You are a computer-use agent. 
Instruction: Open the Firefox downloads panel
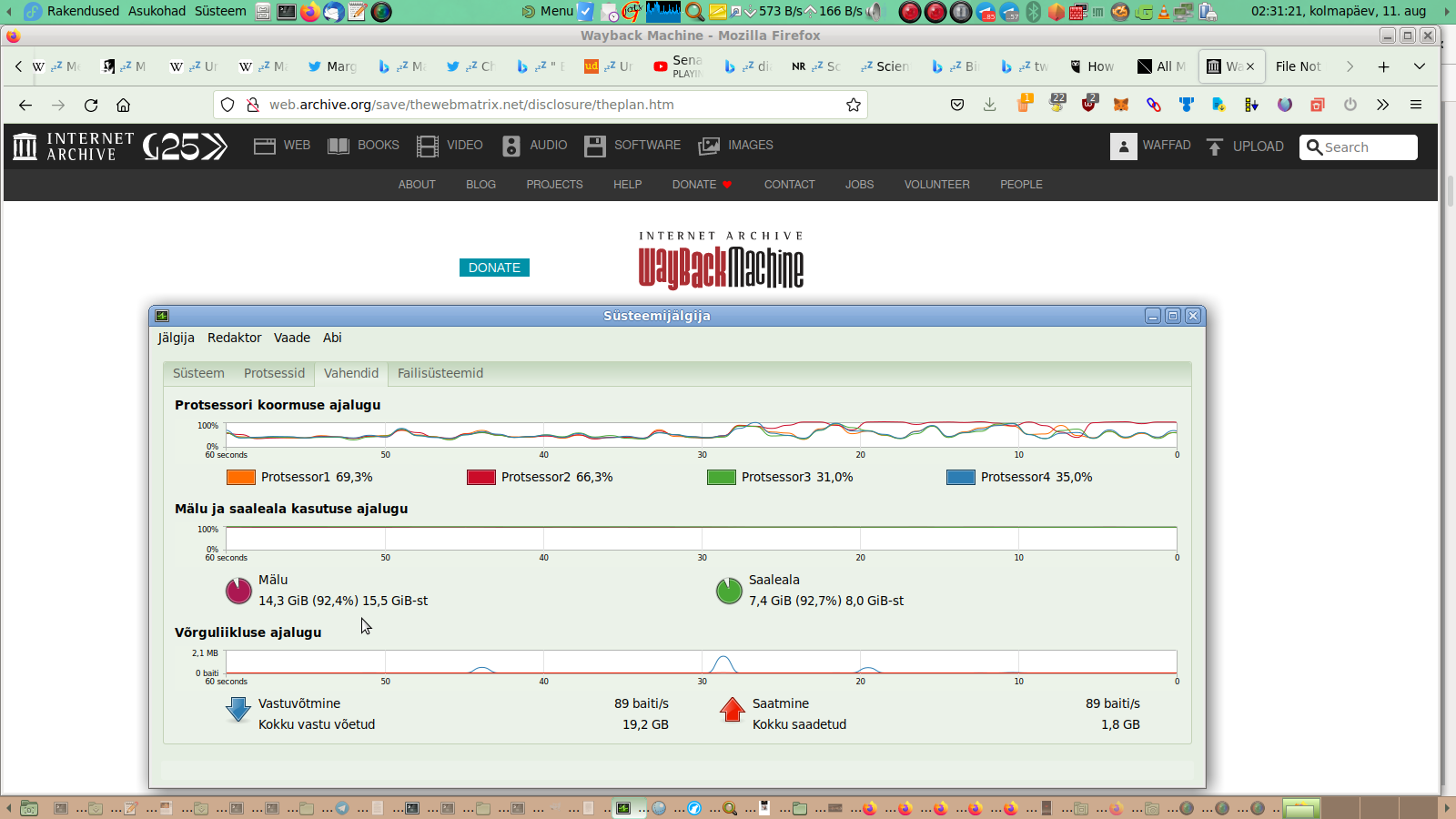pos(990,105)
